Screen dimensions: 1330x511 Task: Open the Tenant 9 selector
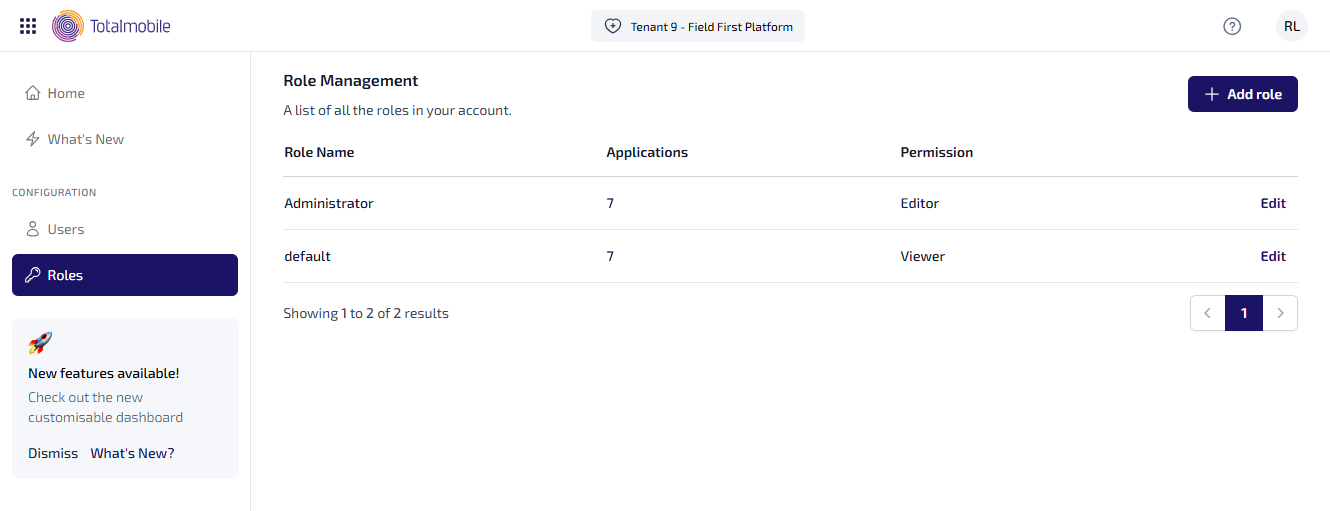click(697, 26)
